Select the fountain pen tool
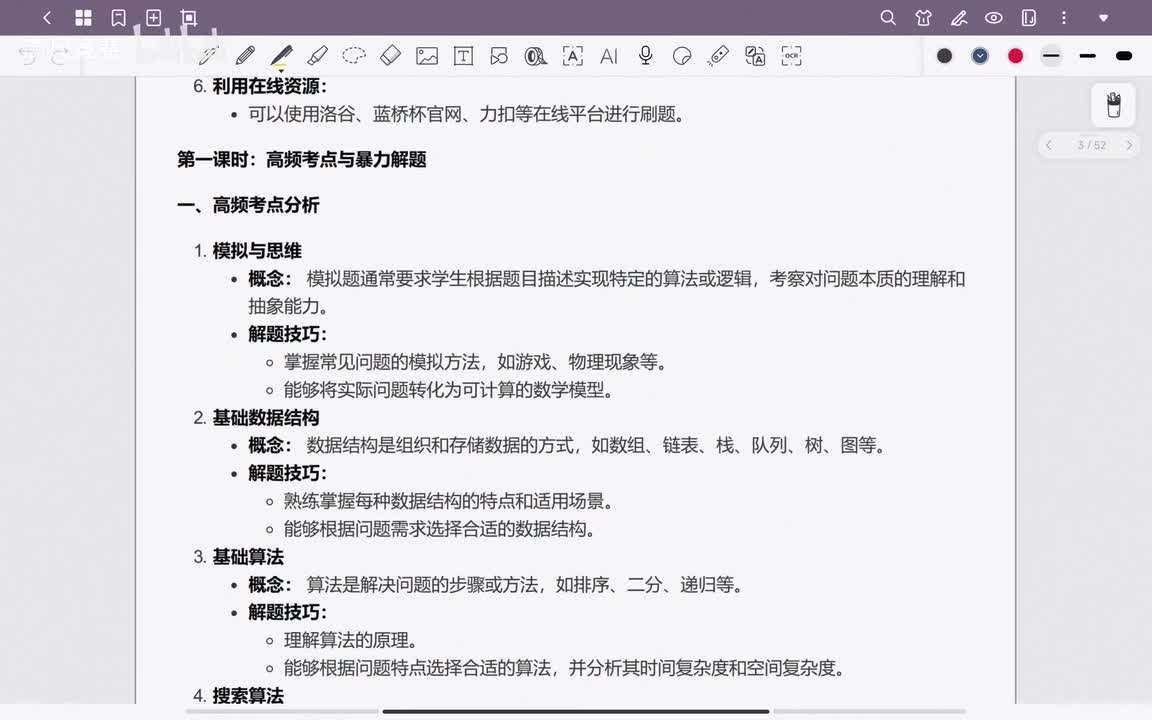The height and width of the screenshot is (720, 1152). tap(209, 56)
